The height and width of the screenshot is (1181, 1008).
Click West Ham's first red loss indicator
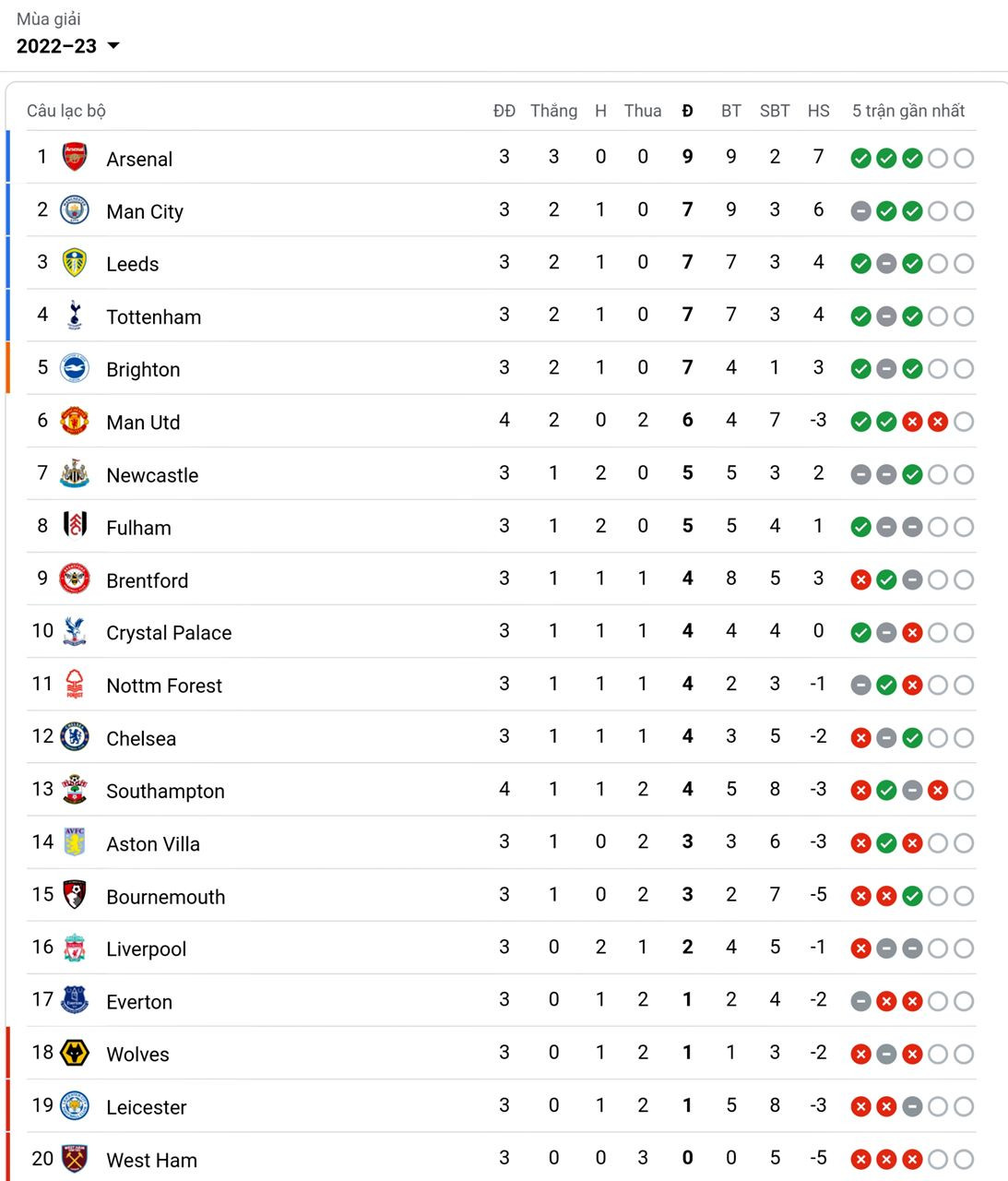click(860, 1160)
